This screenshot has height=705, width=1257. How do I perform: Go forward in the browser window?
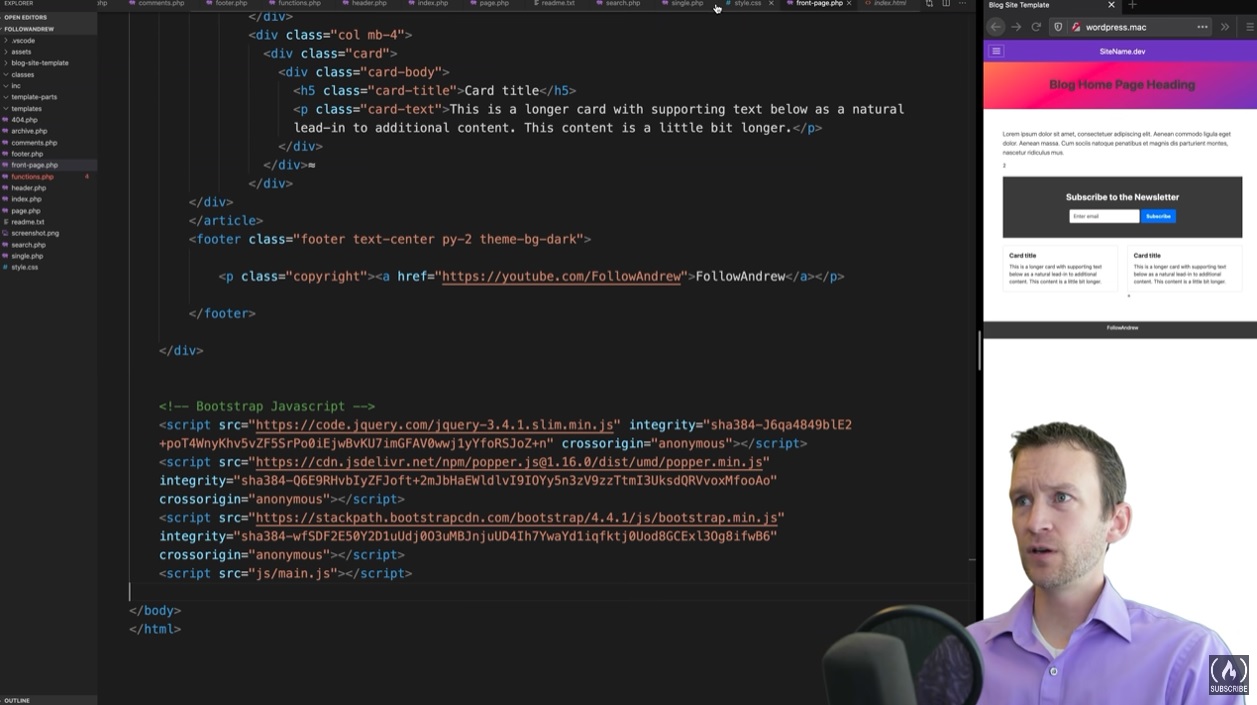pyautogui.click(x=1016, y=27)
